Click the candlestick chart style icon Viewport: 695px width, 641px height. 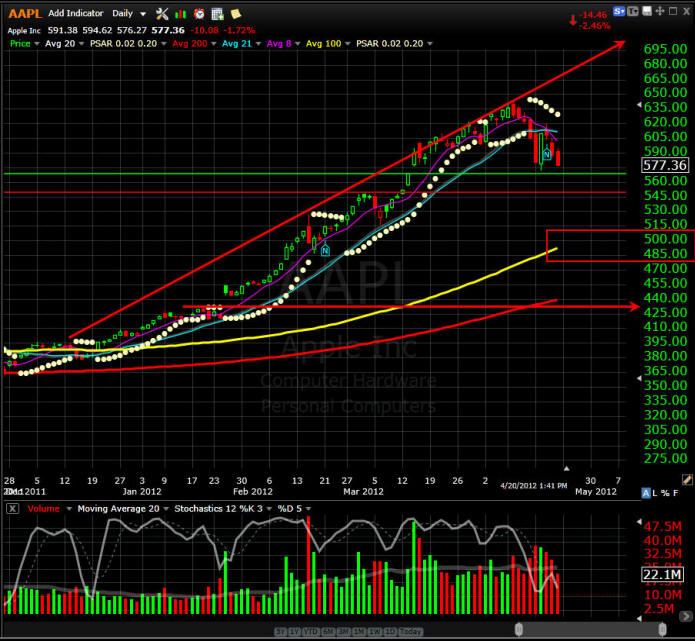180,14
